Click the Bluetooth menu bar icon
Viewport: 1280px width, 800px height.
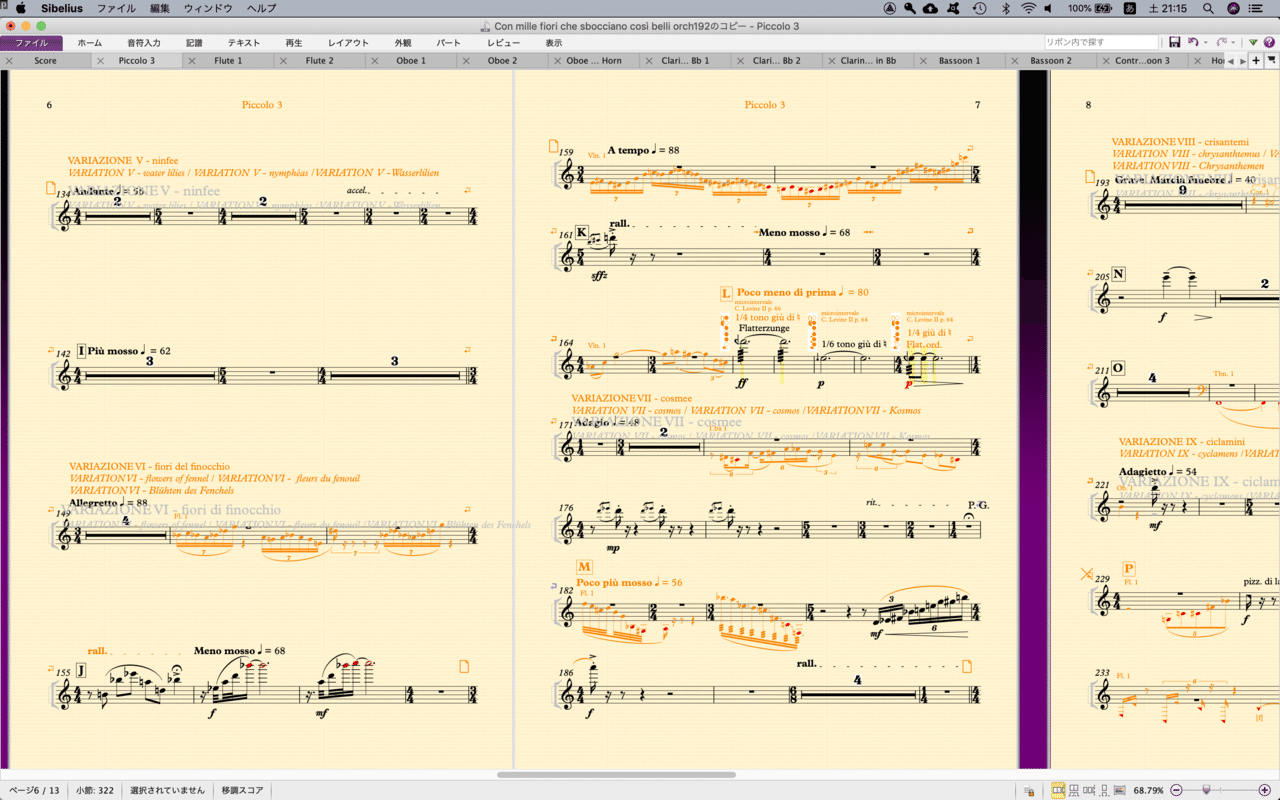point(1005,8)
